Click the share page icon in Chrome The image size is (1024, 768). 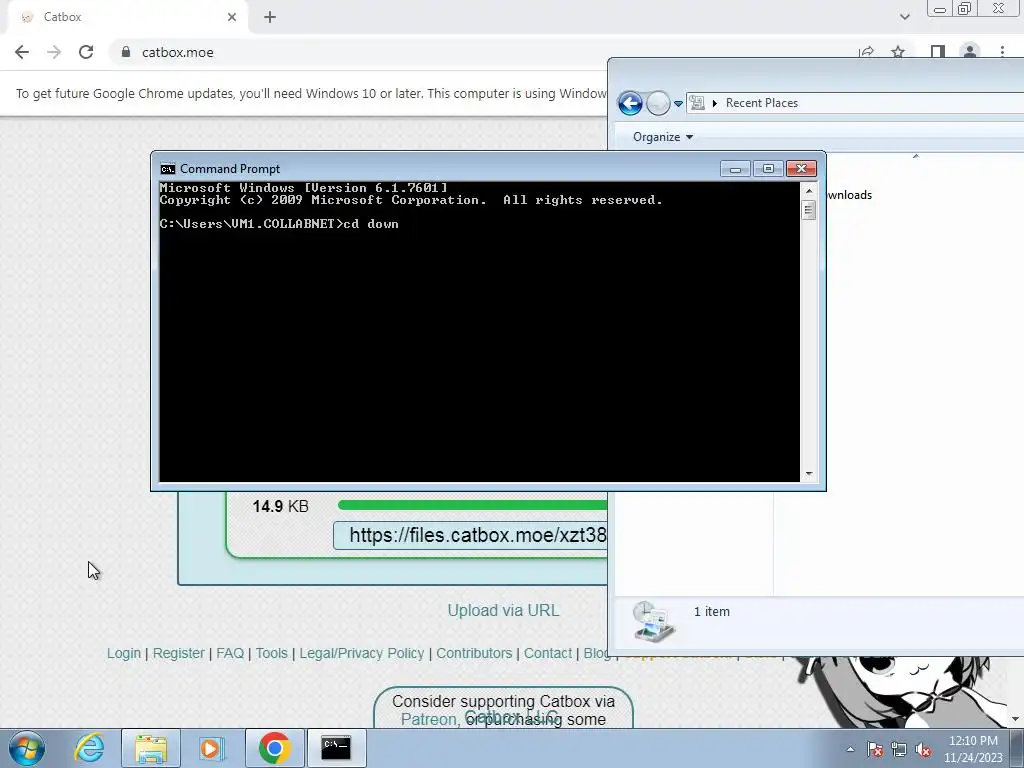click(867, 52)
